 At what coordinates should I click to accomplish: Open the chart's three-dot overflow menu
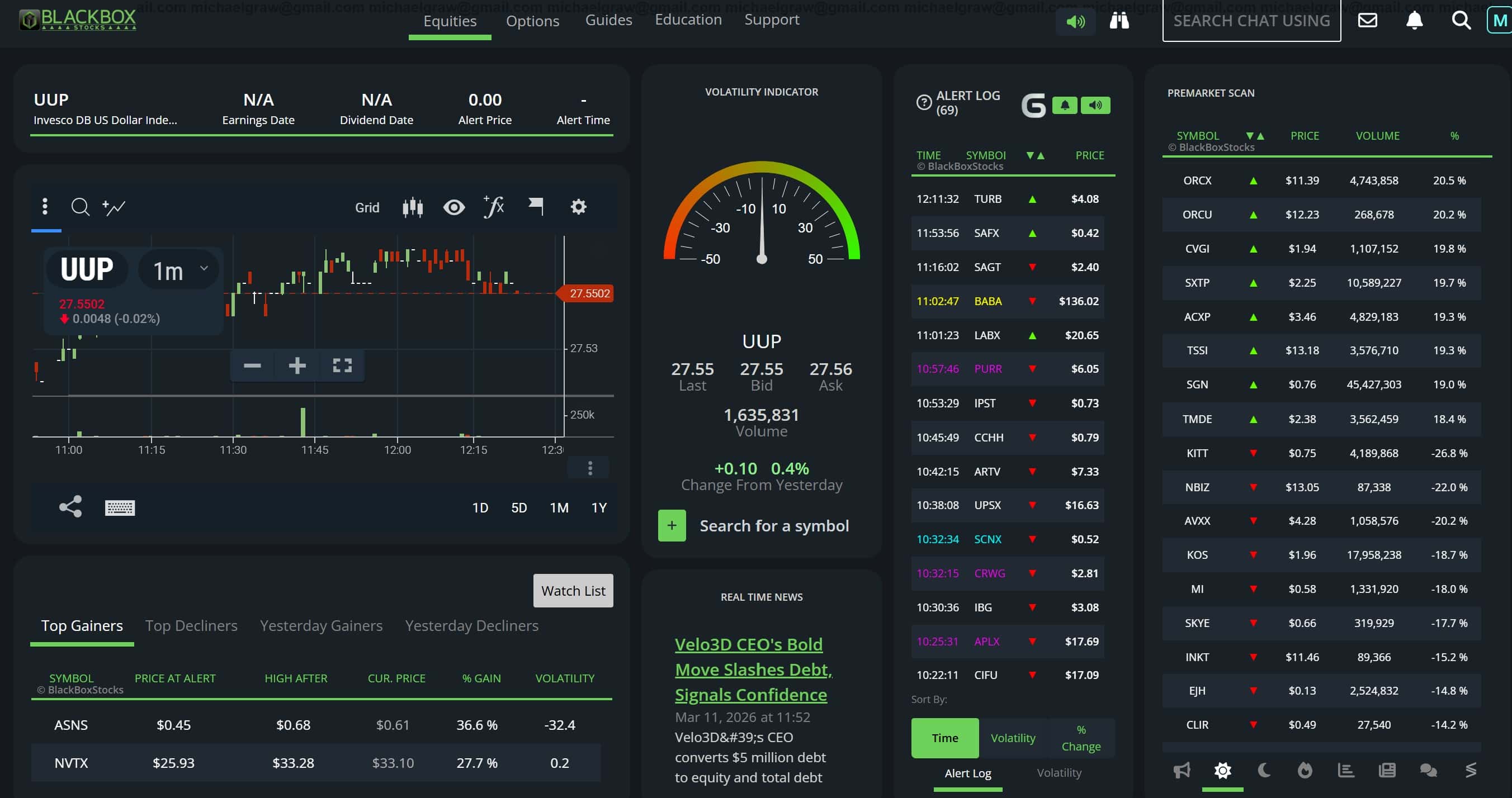point(45,207)
